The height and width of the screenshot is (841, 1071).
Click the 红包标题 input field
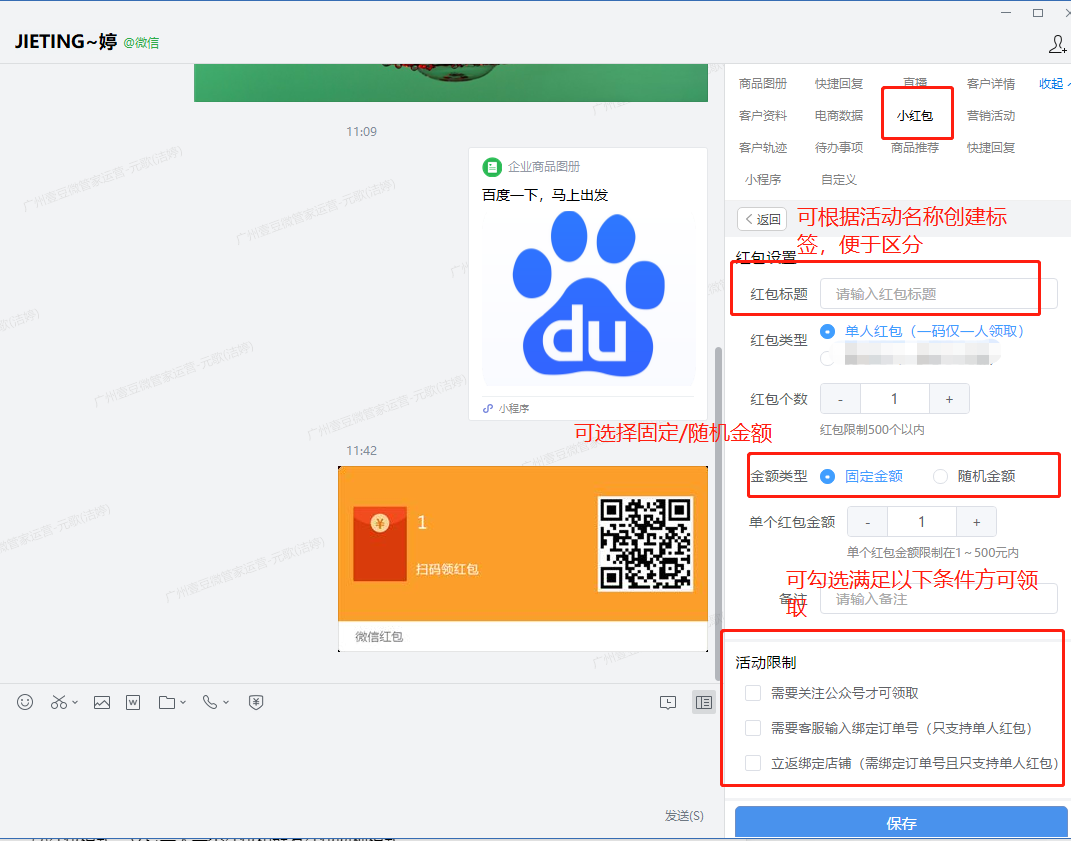(x=935, y=294)
